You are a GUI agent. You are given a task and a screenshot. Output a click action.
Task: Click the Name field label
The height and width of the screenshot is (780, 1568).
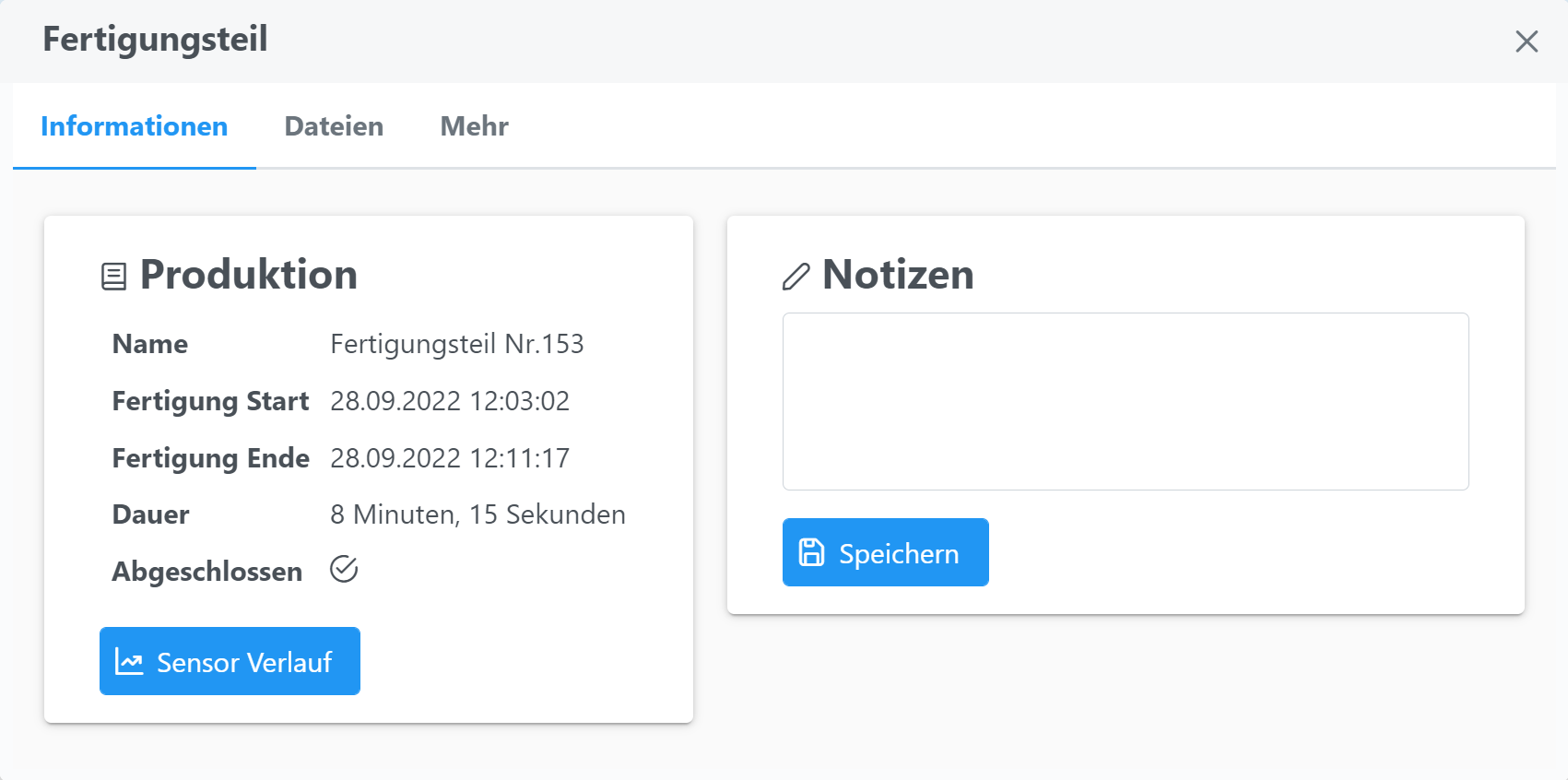click(150, 344)
